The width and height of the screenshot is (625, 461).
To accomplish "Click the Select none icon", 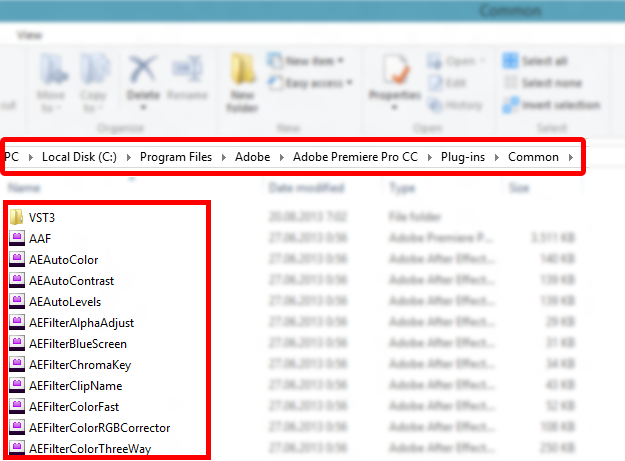I will 510,83.
